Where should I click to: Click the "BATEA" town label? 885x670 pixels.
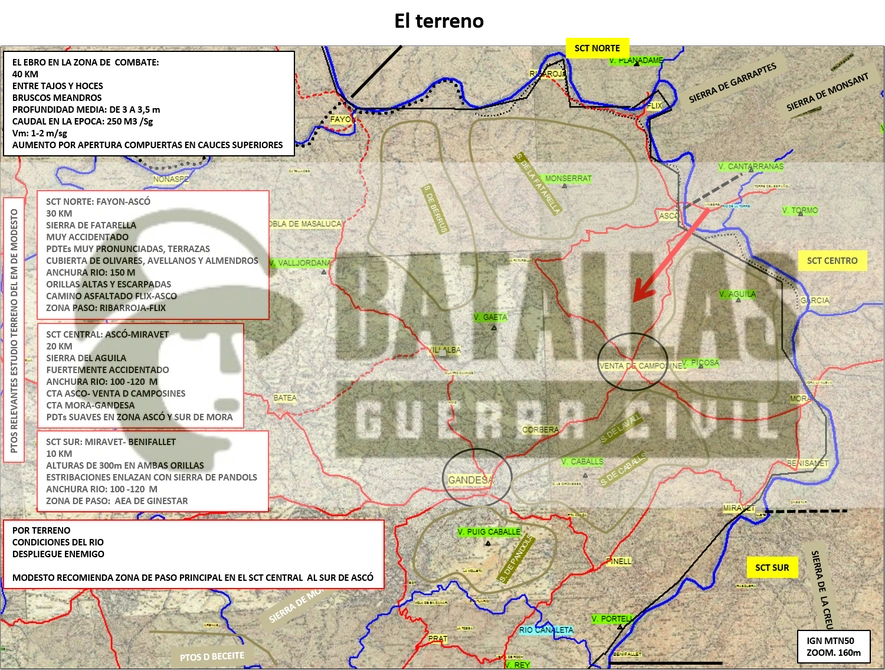pos(285,398)
